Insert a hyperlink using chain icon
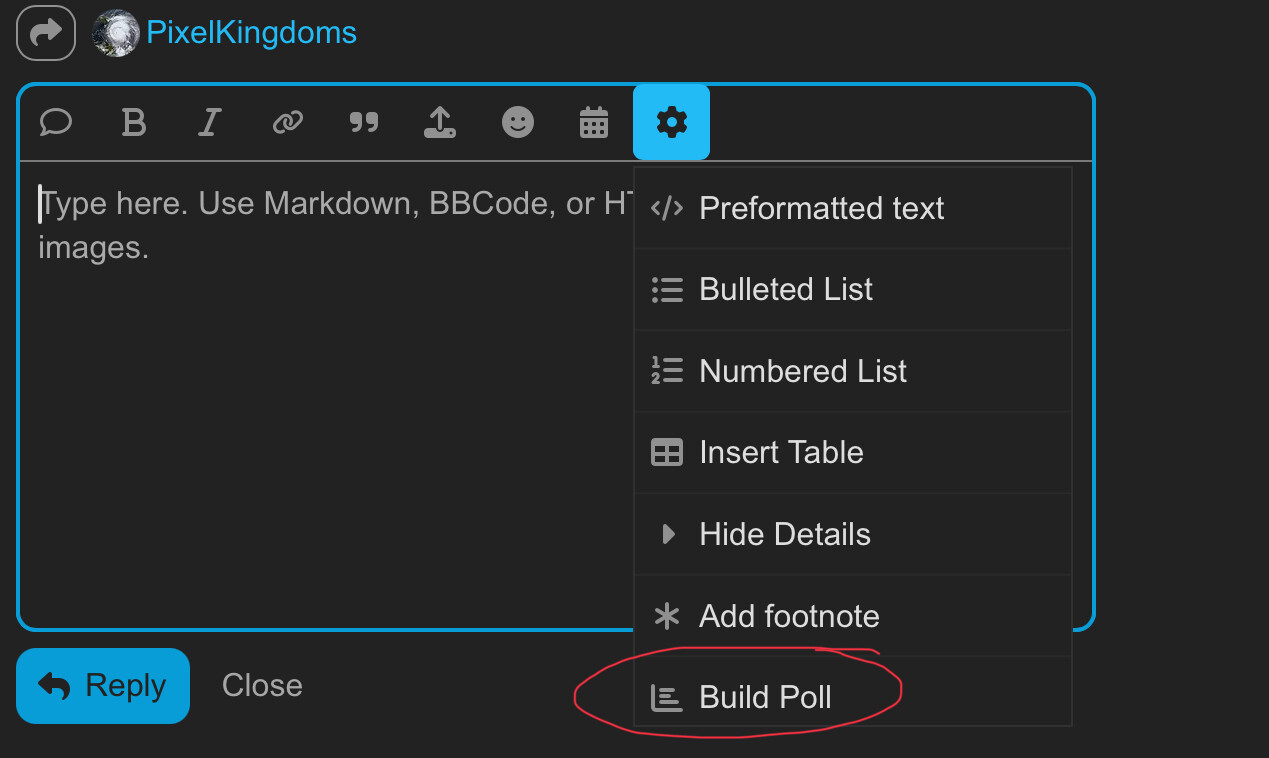The image size is (1269, 758). [x=287, y=123]
